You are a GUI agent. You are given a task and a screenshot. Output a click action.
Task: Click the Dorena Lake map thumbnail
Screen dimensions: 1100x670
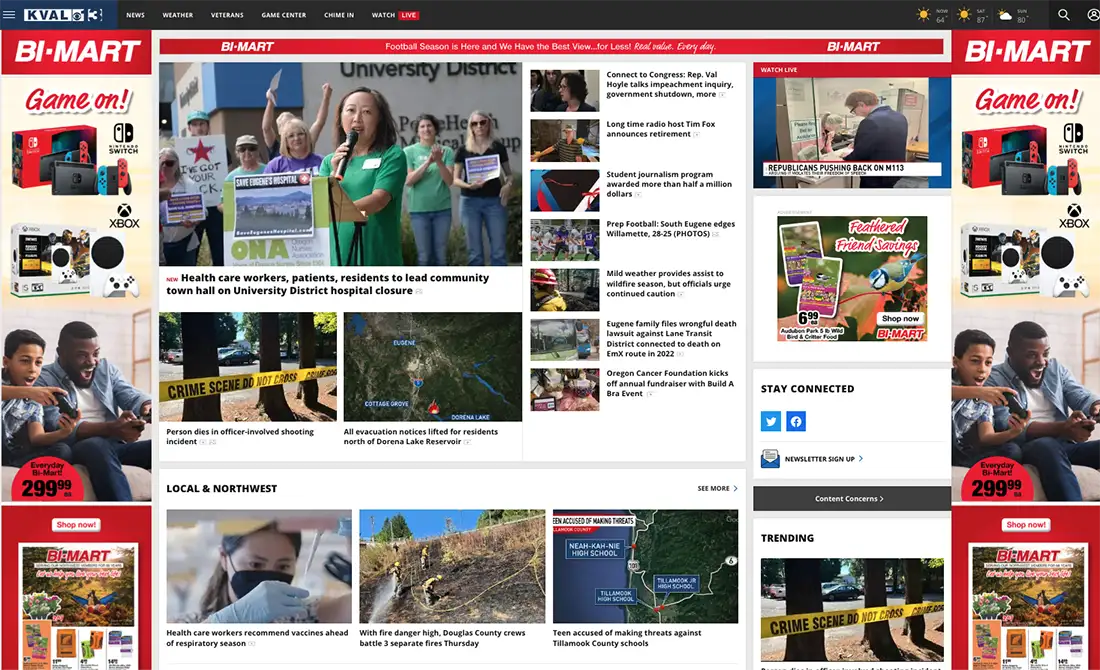432,366
